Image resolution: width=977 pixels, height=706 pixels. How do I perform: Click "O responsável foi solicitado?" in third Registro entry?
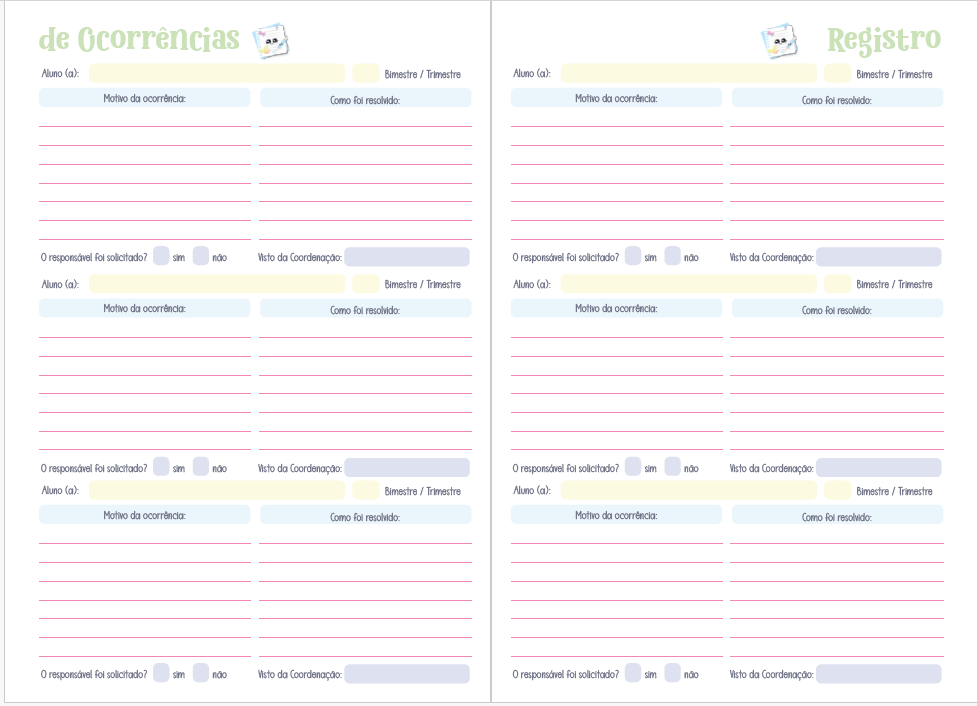pyautogui.click(x=566, y=674)
